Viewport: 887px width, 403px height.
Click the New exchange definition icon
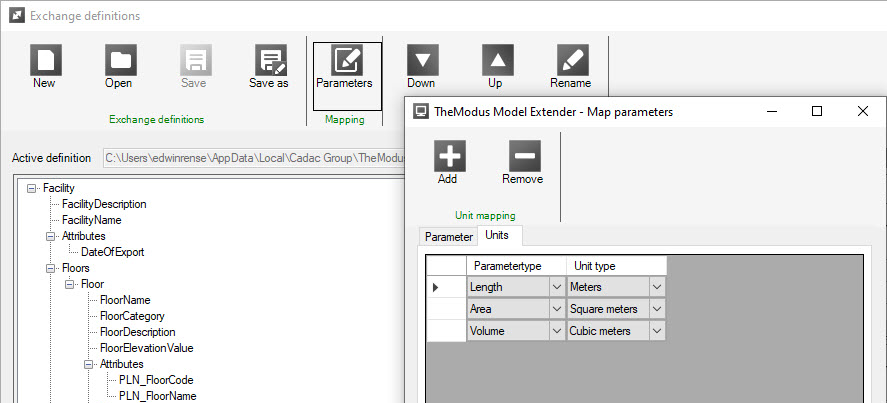coord(45,60)
